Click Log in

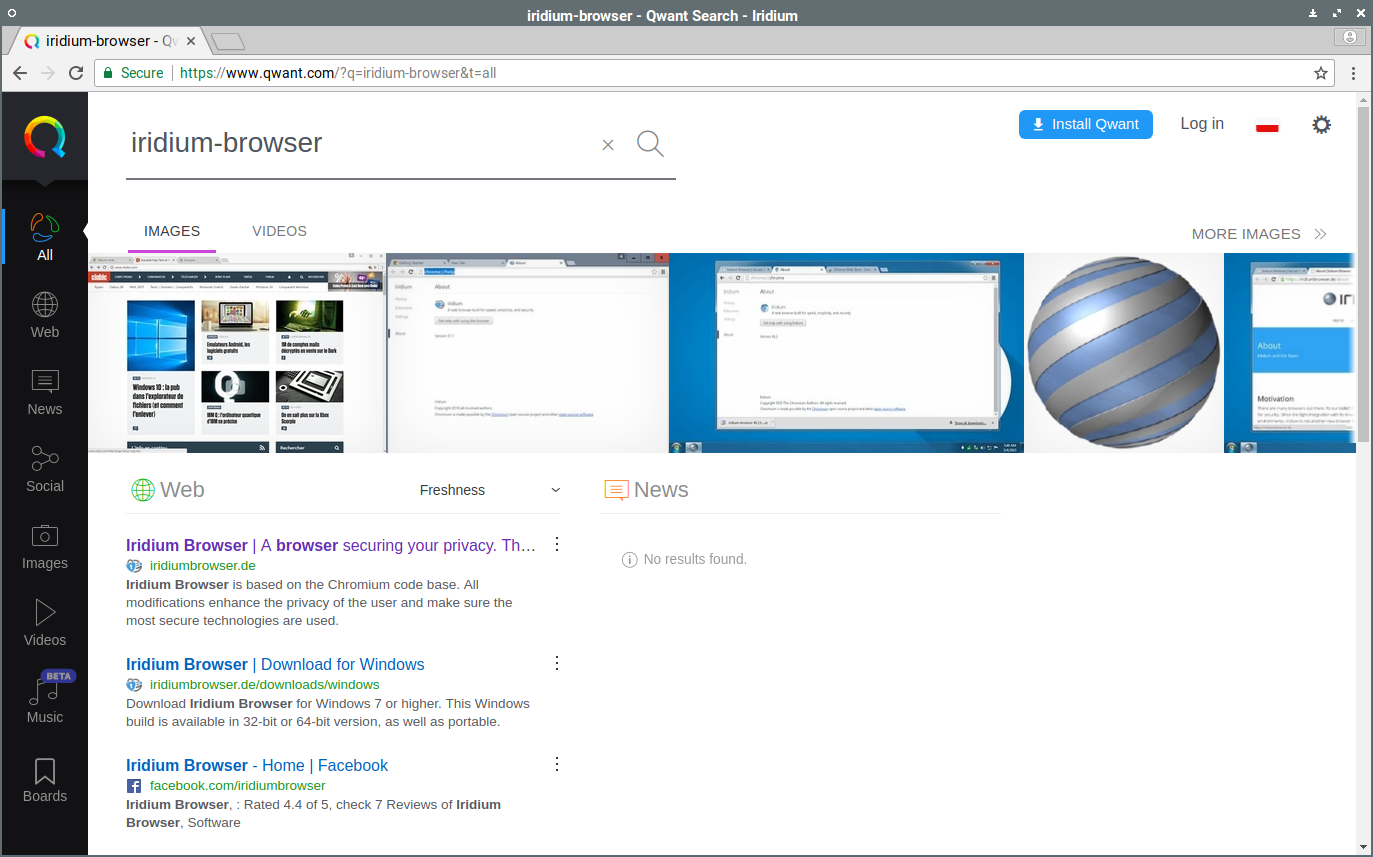click(x=1202, y=124)
